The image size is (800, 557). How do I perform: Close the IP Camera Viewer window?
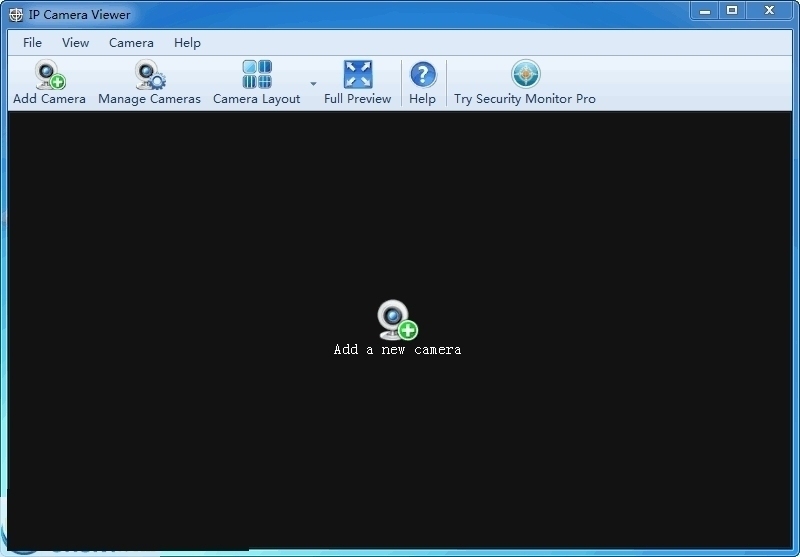769,11
